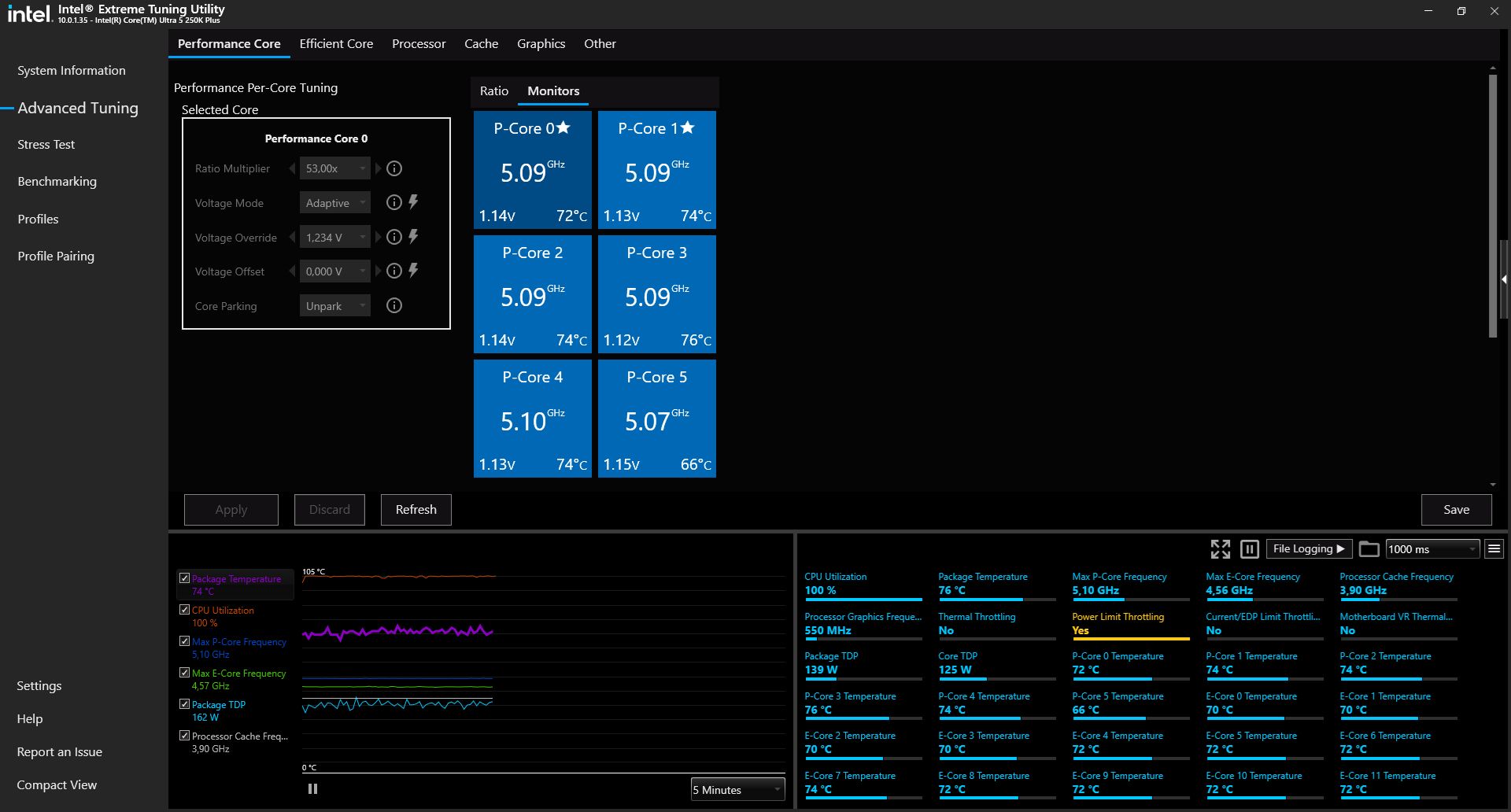Open the logging folder icon
Screen dimensions: 1511x812
pyautogui.click(x=1369, y=548)
